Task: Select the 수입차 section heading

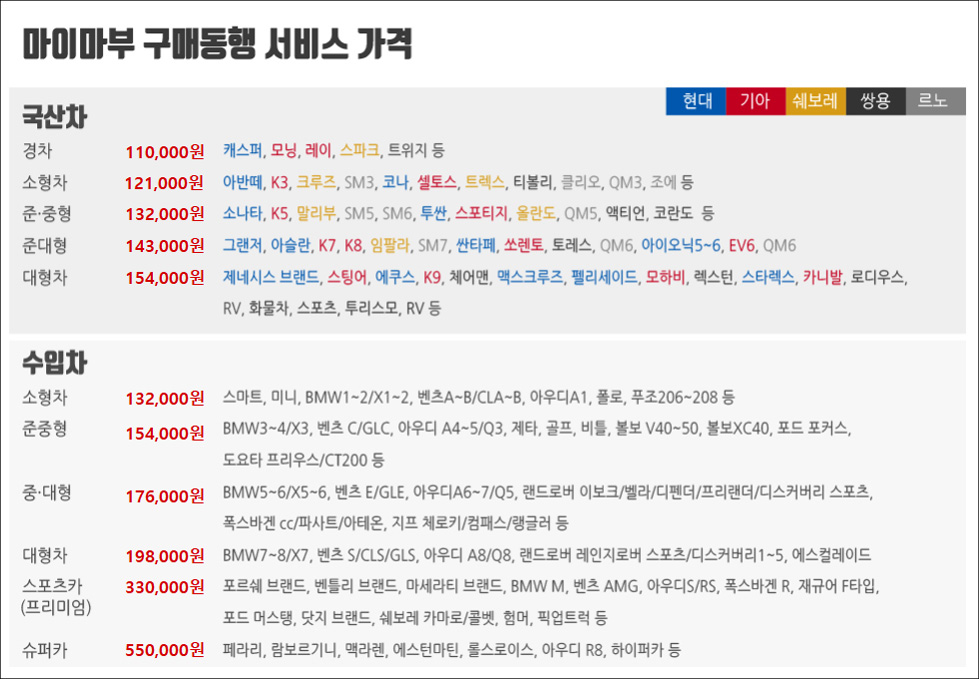Action: click(x=54, y=363)
